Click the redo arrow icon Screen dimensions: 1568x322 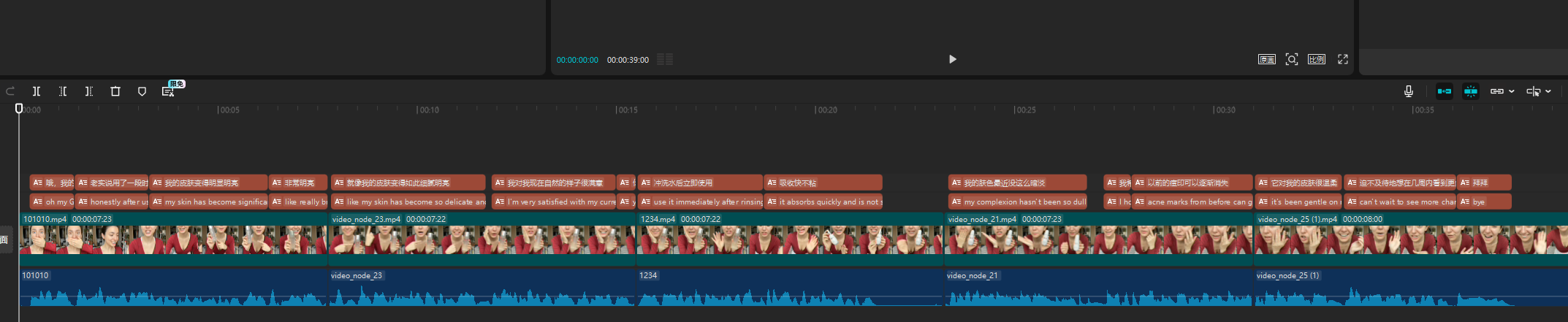[x=10, y=91]
